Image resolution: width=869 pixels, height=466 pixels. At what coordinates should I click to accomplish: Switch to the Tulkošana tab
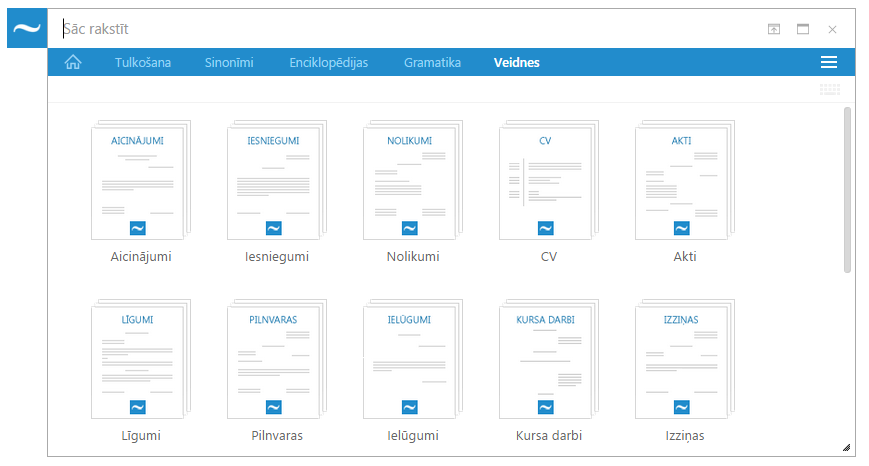point(143,63)
